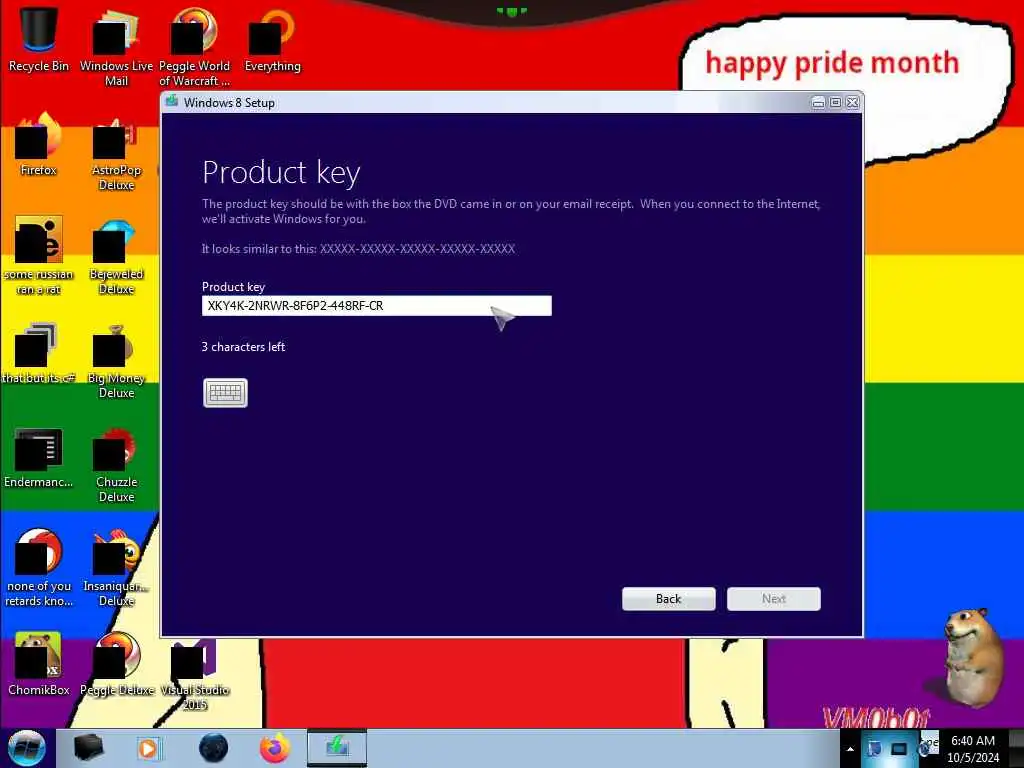Screen dimensions: 1024x768
Task: Click the taskbar clock showing 6:40 AM
Action: coord(973,748)
